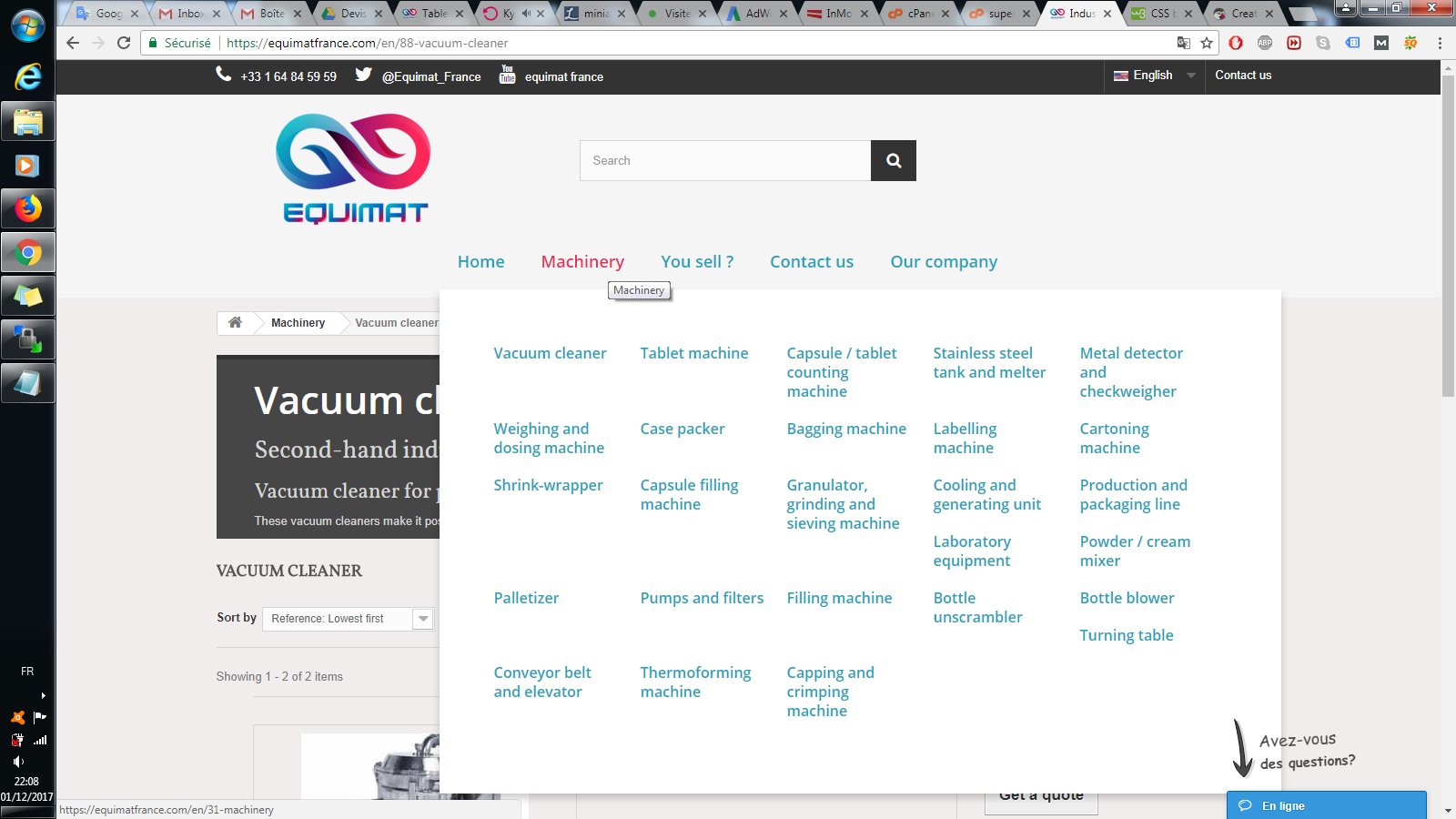Viewport: 1456px width, 819px height.
Task: Open the grey Skype extension icon
Action: [x=1323, y=43]
